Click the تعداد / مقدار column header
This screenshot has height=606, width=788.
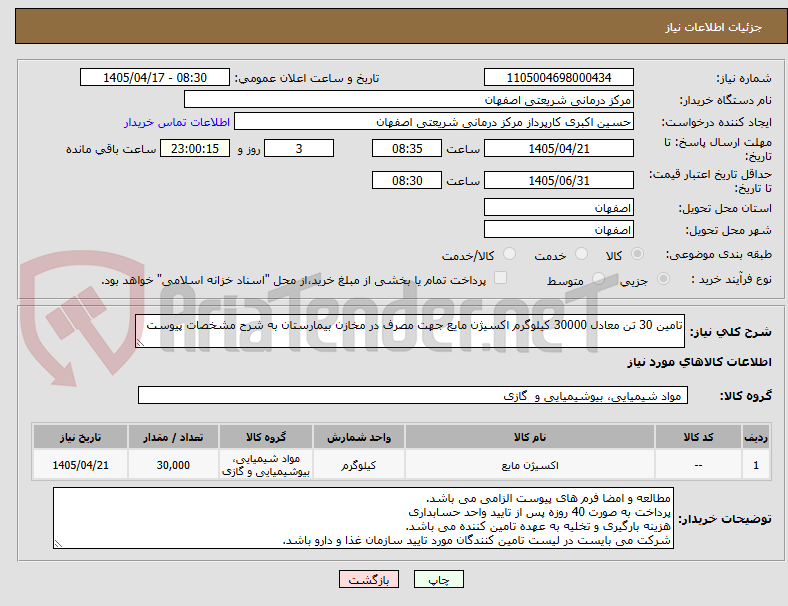point(173,437)
